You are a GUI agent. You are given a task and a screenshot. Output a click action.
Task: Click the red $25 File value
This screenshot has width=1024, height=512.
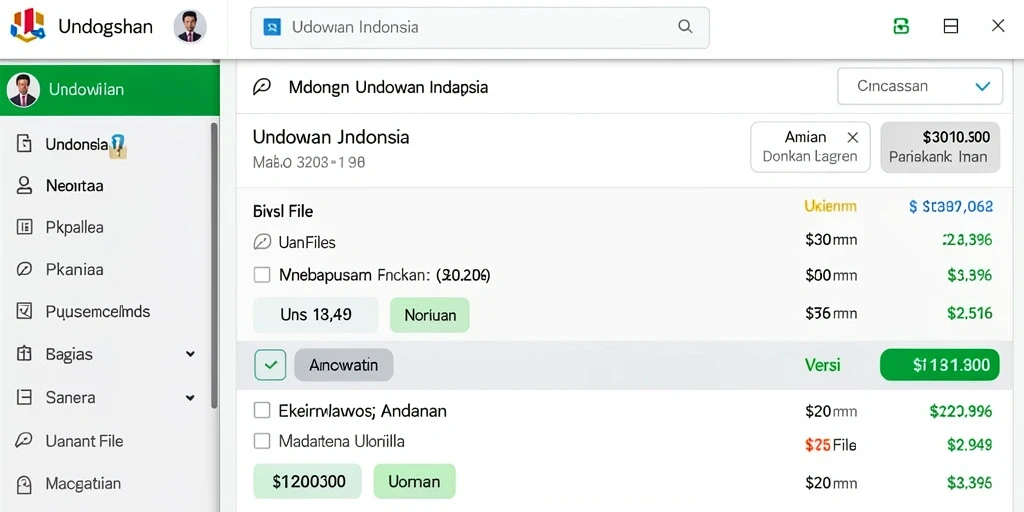click(x=831, y=445)
